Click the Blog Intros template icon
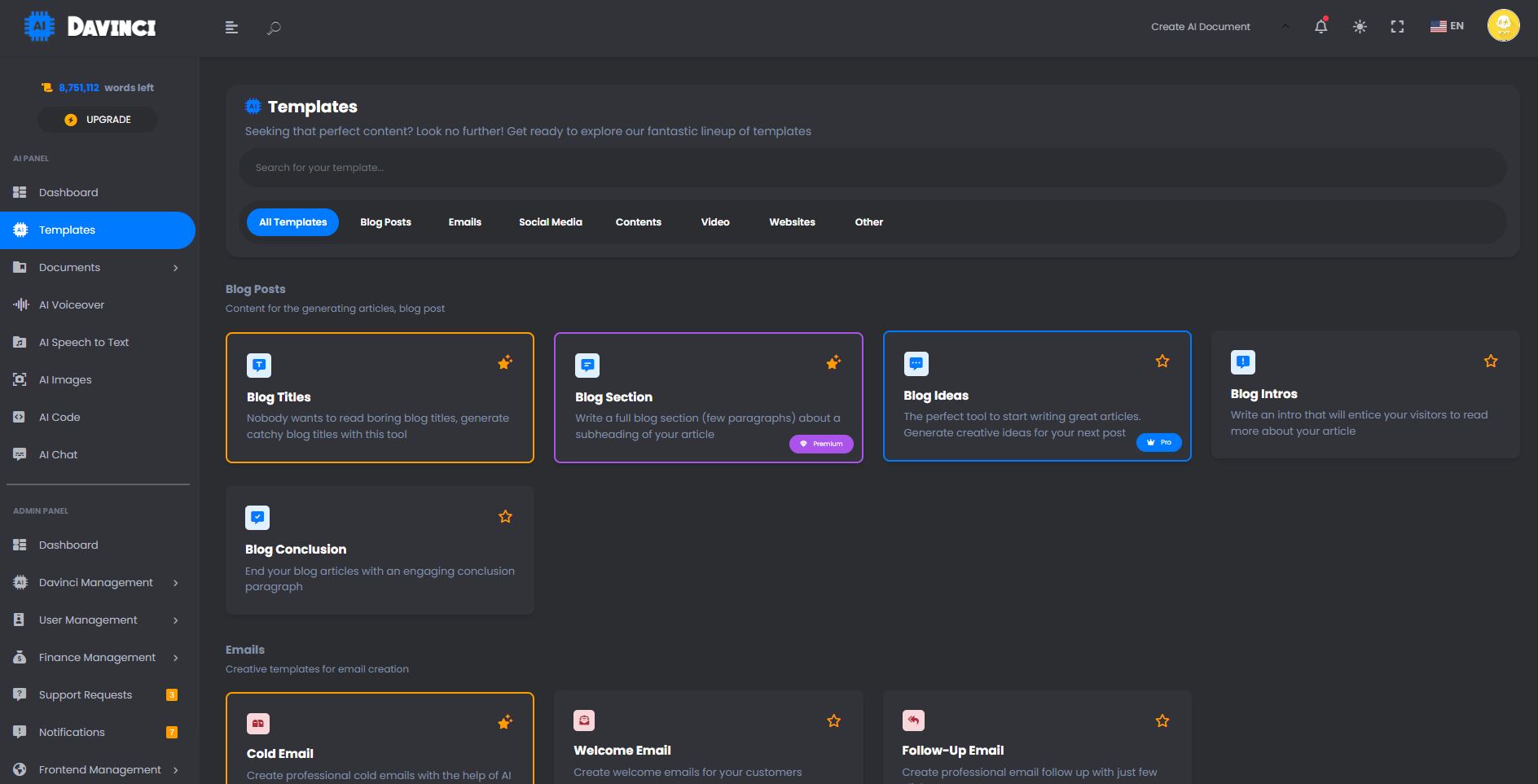The width and height of the screenshot is (1538, 784). (1243, 362)
